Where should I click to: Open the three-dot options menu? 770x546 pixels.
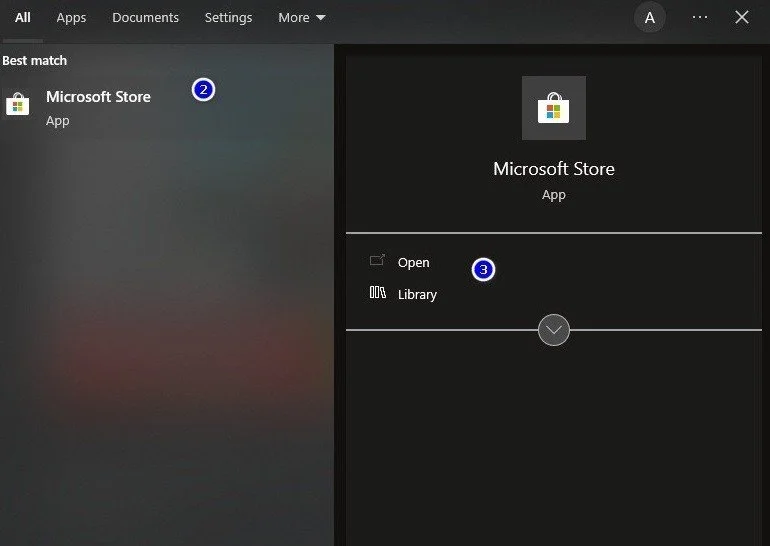tap(700, 17)
